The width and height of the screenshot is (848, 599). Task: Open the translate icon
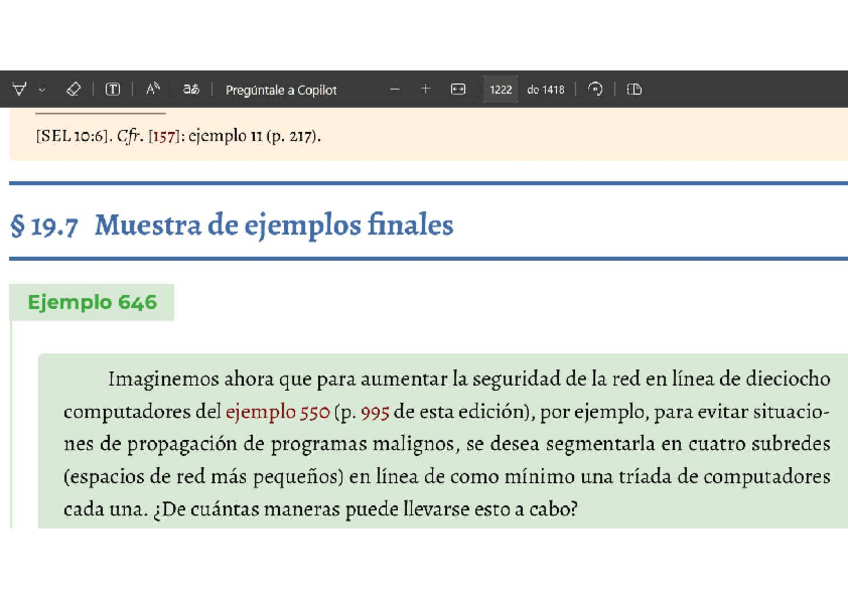(x=191, y=89)
